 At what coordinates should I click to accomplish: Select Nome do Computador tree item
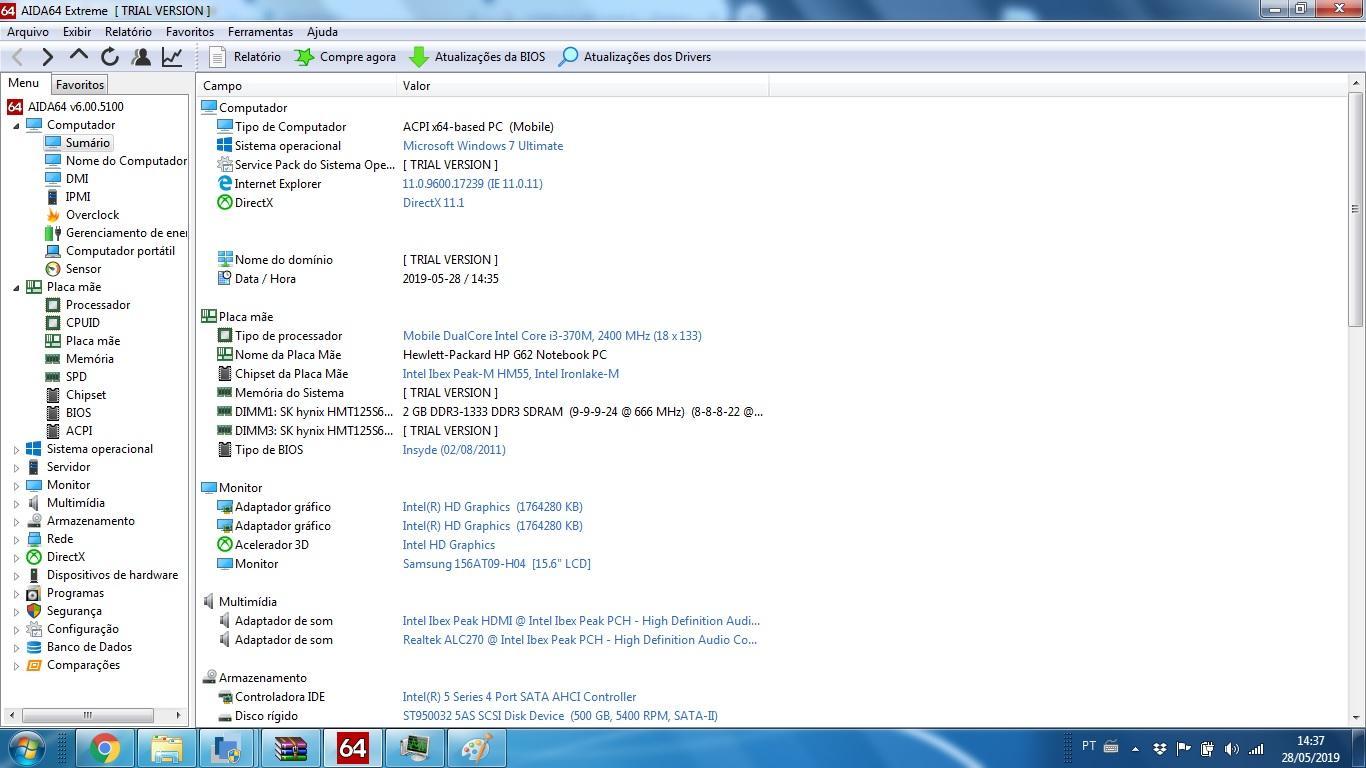126,161
